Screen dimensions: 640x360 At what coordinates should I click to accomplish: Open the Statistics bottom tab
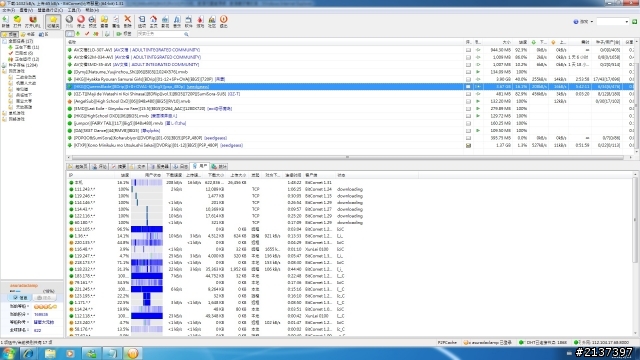pos(219,167)
